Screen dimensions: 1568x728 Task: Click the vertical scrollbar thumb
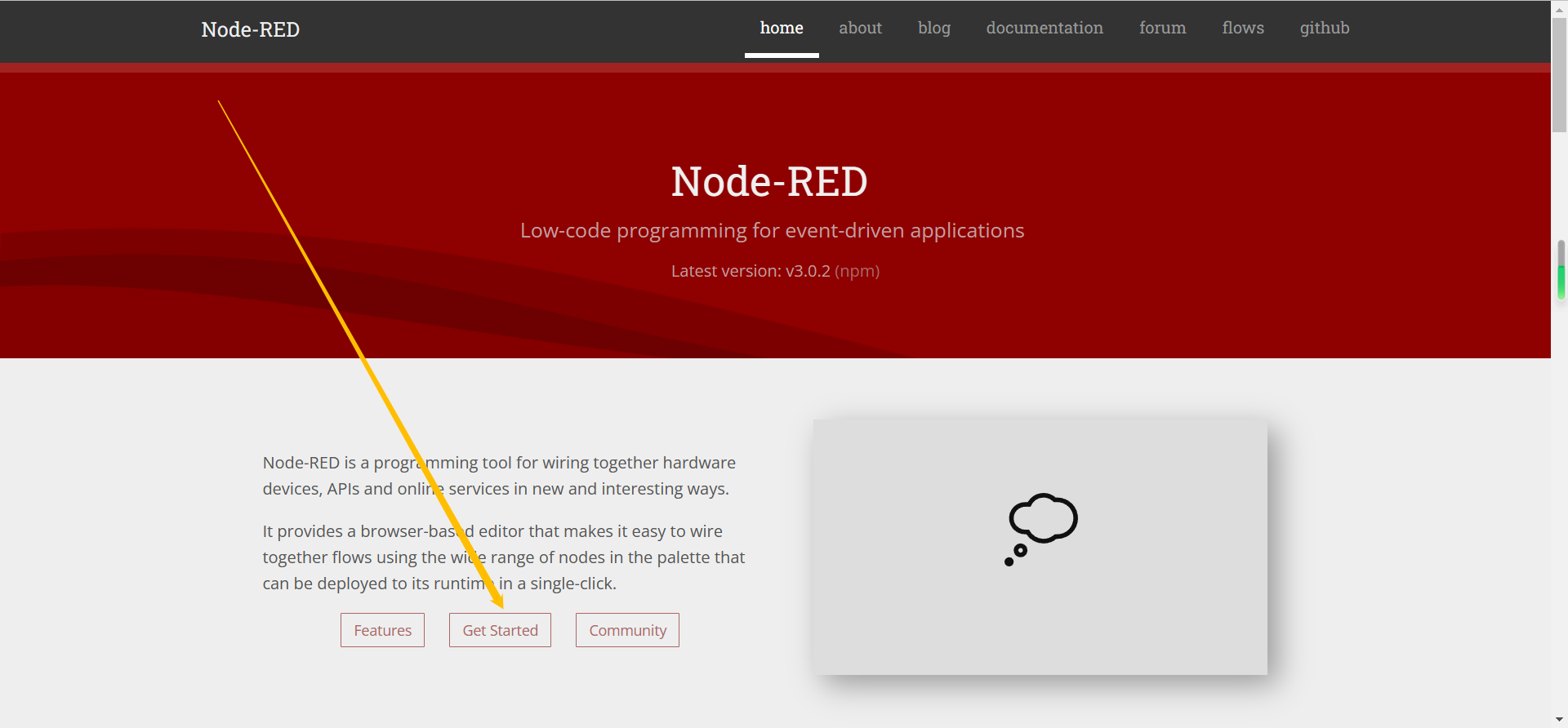pos(1559,75)
